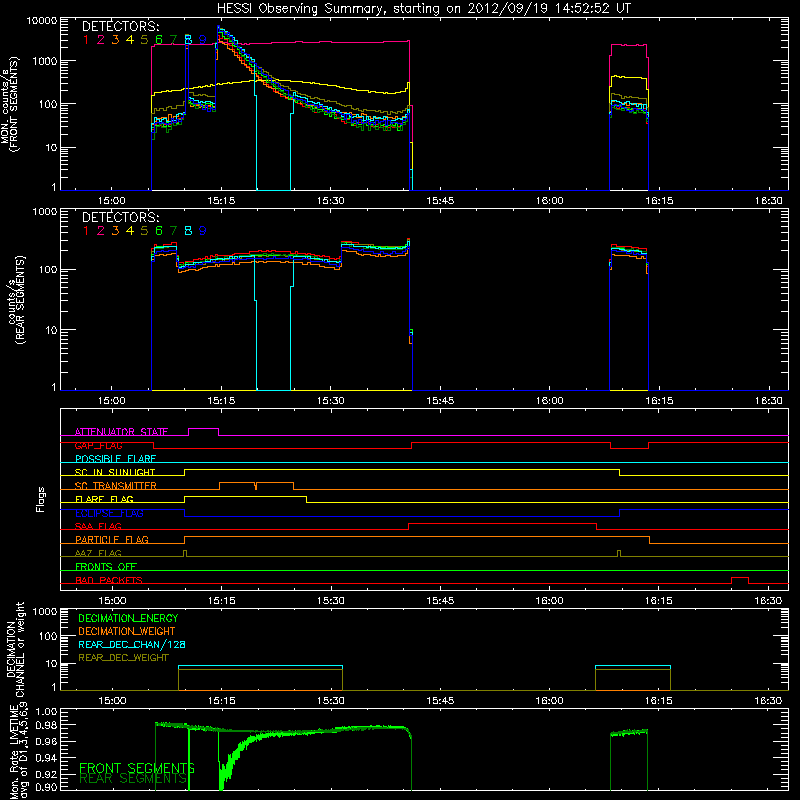The image size is (800, 800).
Task: Click the POSSIBLE_FLARE flag label
Action: coord(115,459)
